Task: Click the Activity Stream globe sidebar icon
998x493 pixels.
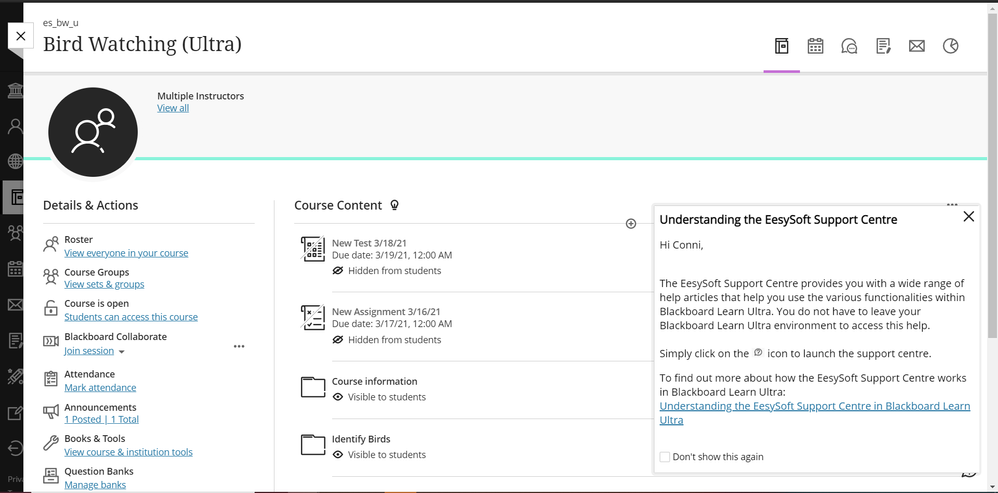Action: pyautogui.click(x=15, y=161)
